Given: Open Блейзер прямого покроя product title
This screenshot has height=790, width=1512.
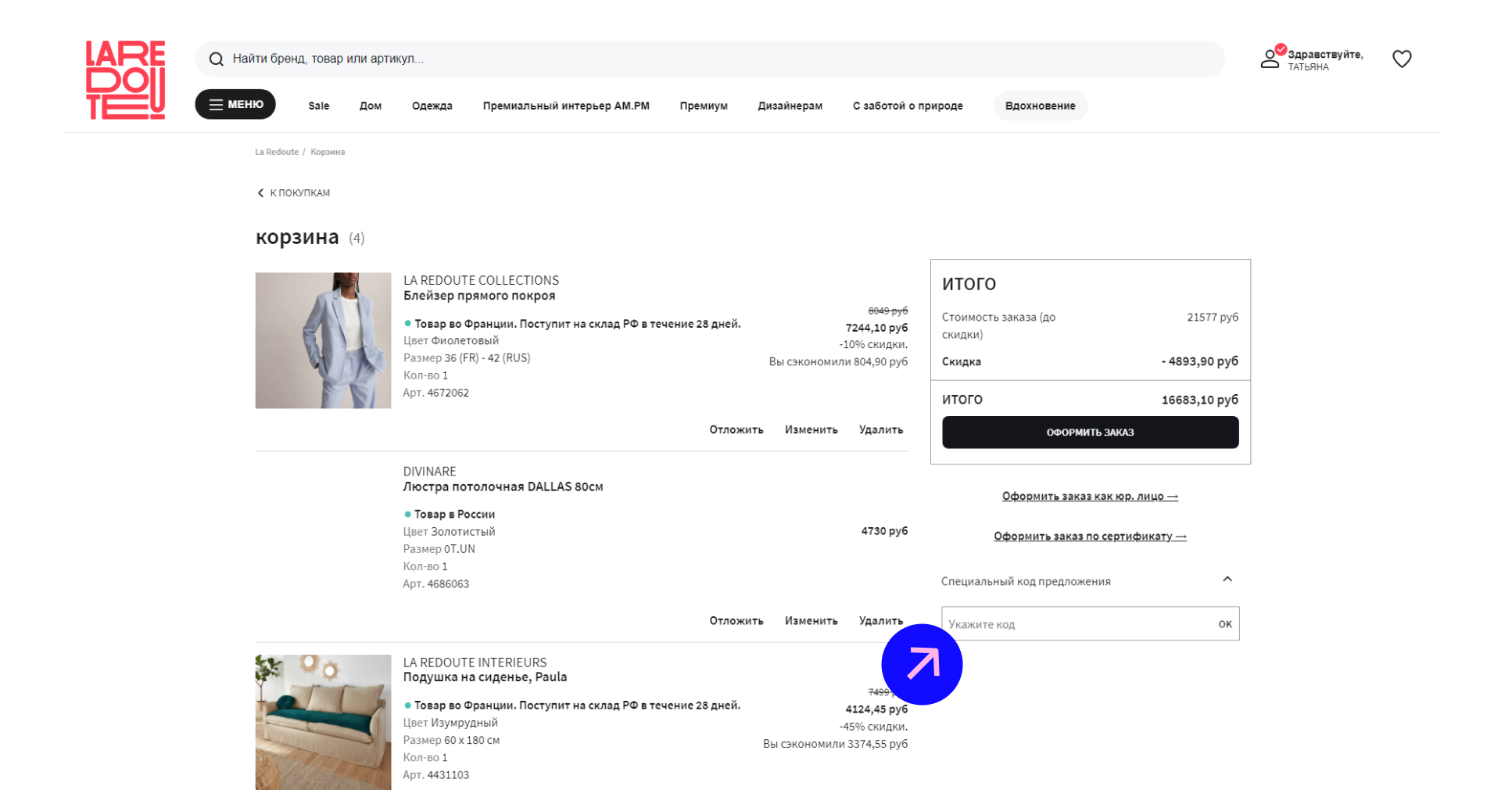Looking at the screenshot, I should pos(479,296).
